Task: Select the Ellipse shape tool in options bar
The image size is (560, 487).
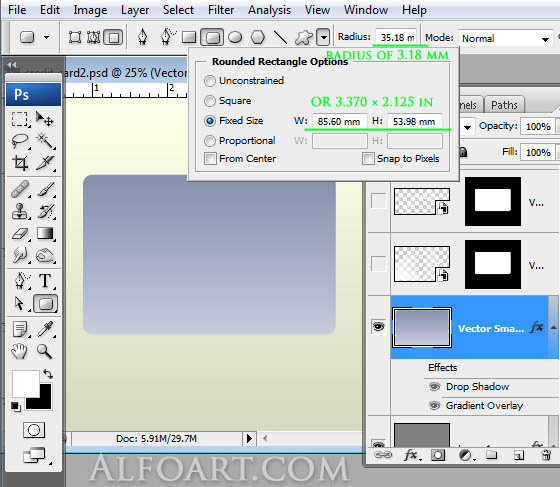Action: point(235,37)
